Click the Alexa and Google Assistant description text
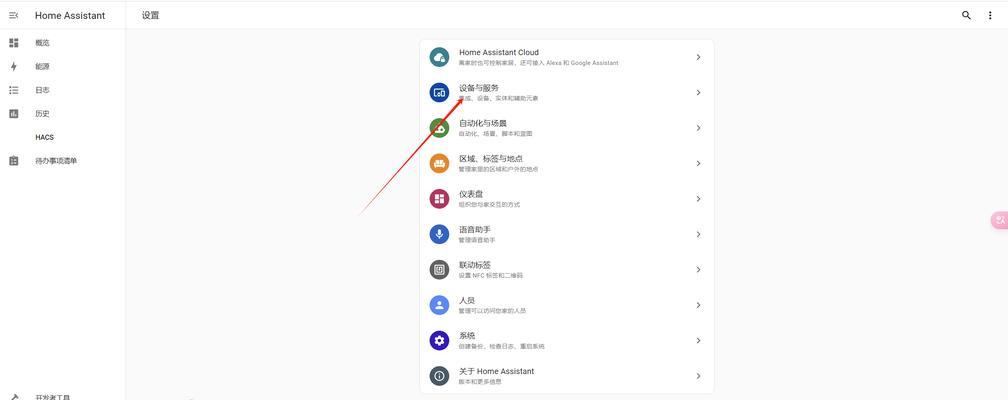This screenshot has width=1008, height=400. click(x=539, y=63)
